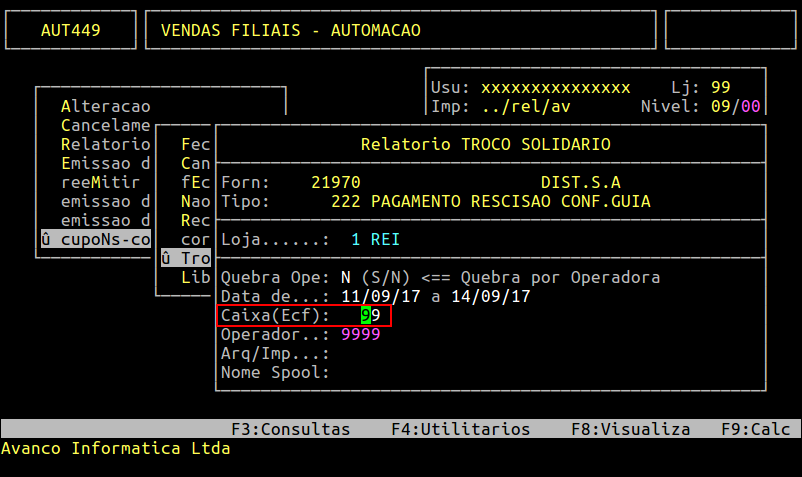
Task: Select the Lib entry in submenu
Action: click(195, 277)
